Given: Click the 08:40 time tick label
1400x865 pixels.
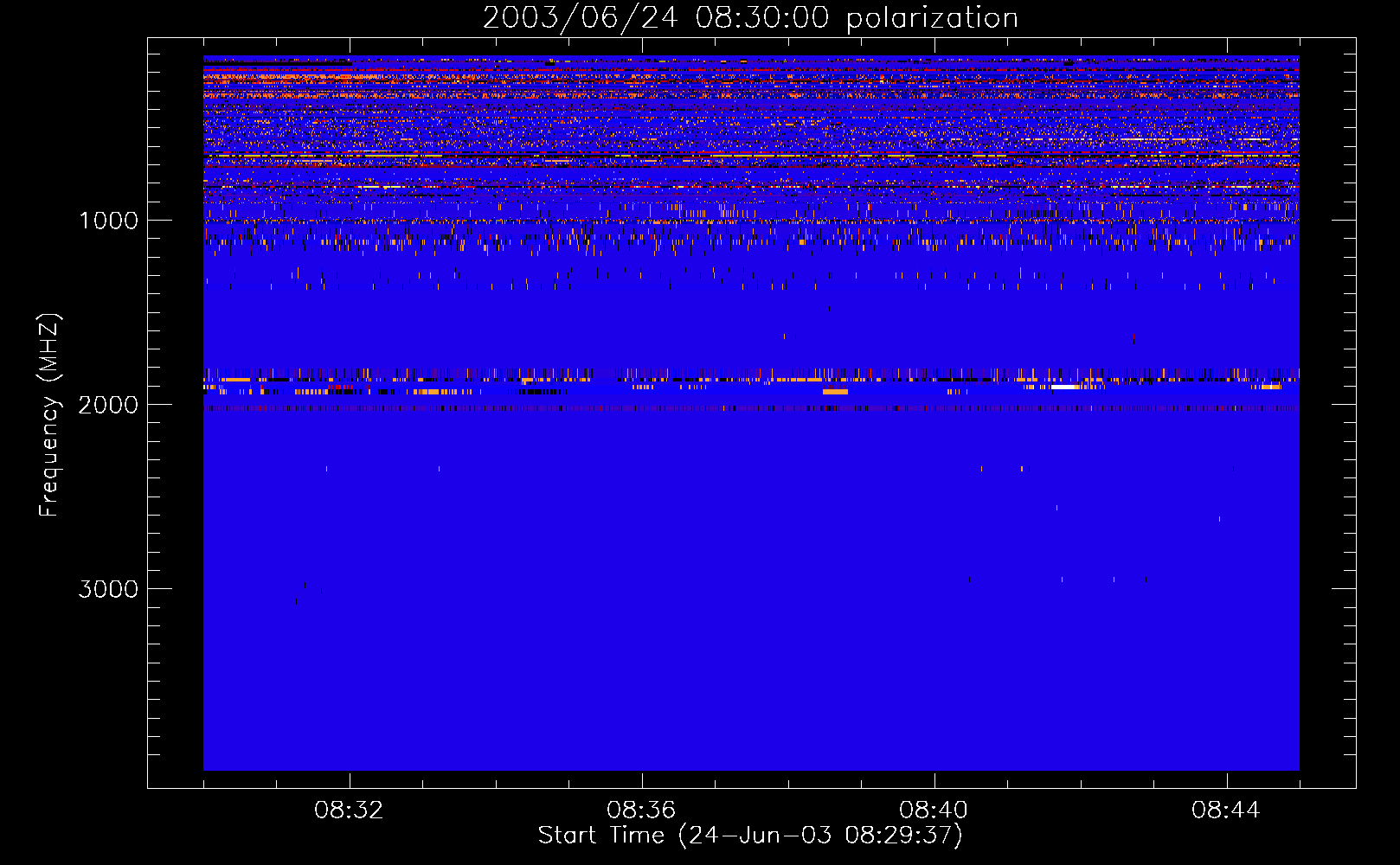Looking at the screenshot, I should [934, 811].
